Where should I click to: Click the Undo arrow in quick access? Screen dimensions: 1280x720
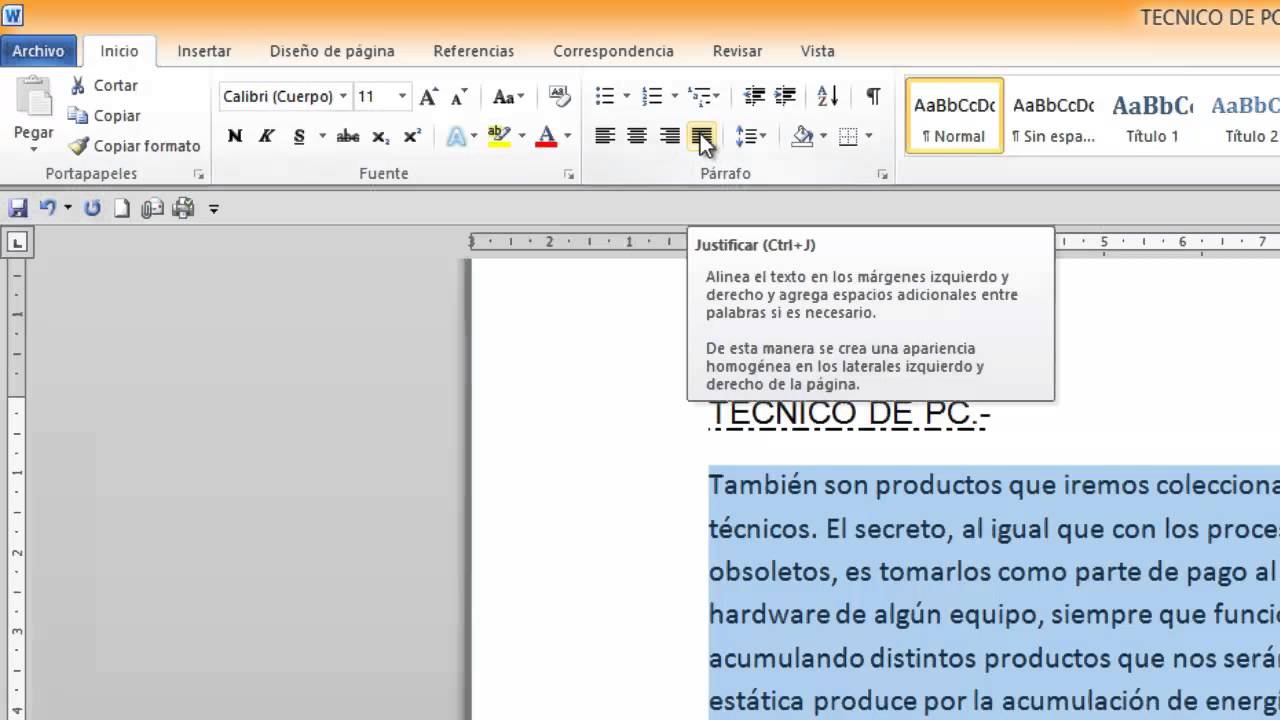point(47,208)
